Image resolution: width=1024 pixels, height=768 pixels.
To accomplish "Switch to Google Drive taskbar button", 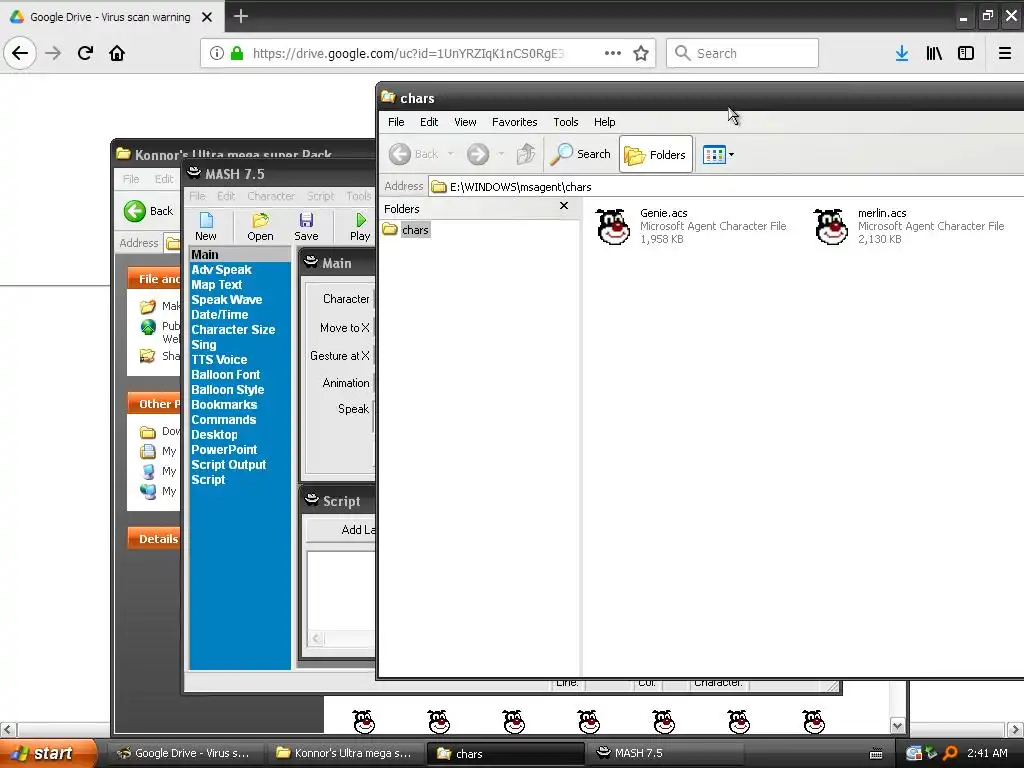I will click(185, 753).
